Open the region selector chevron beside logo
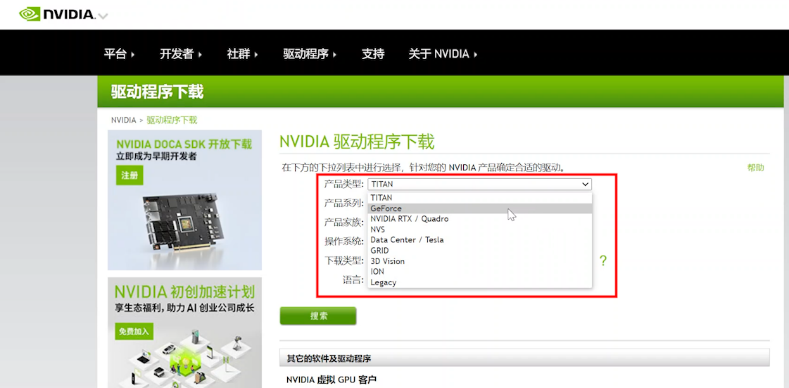Image resolution: width=789 pixels, height=388 pixels. tap(103, 16)
